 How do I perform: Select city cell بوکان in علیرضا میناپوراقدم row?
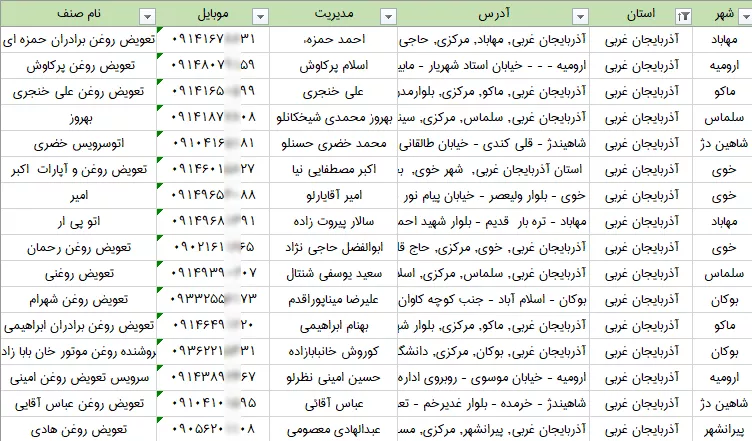click(723, 299)
